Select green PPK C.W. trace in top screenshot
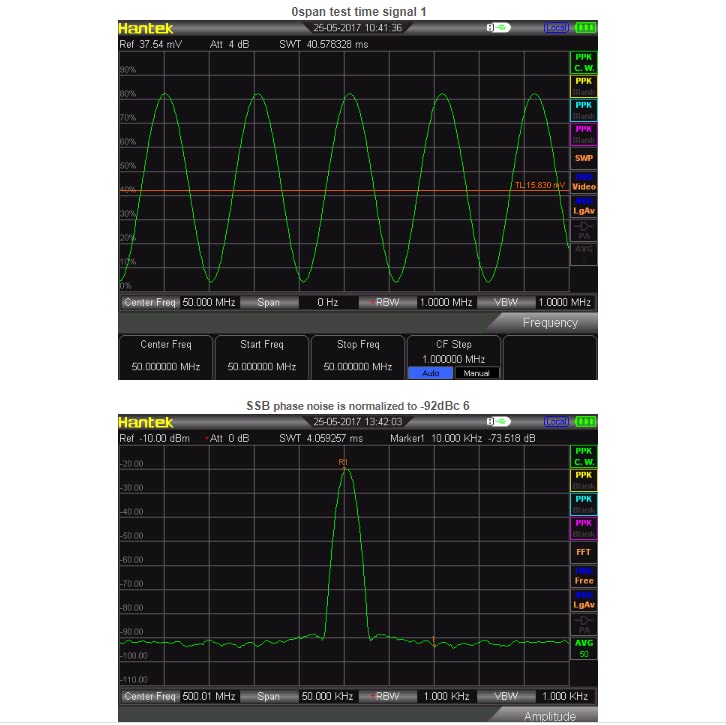 (x=583, y=62)
